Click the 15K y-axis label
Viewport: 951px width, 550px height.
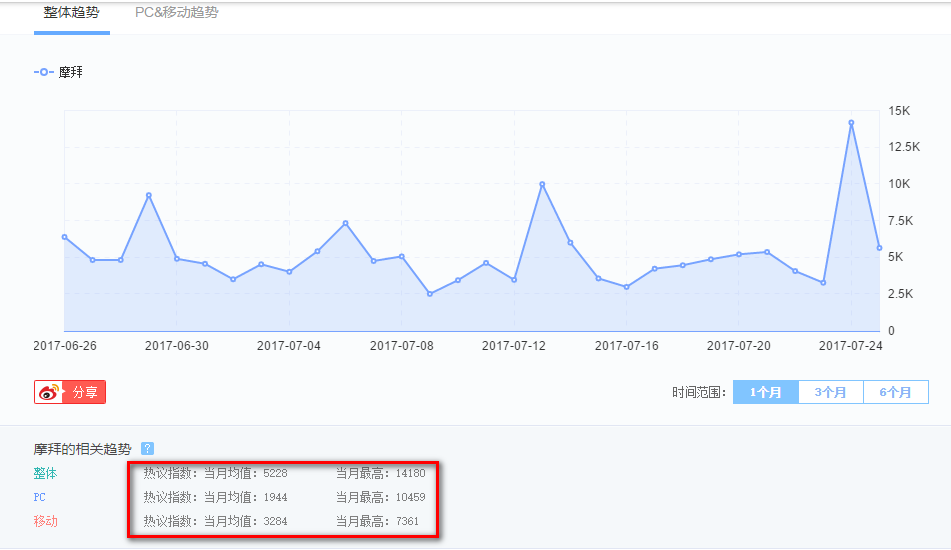point(898,111)
